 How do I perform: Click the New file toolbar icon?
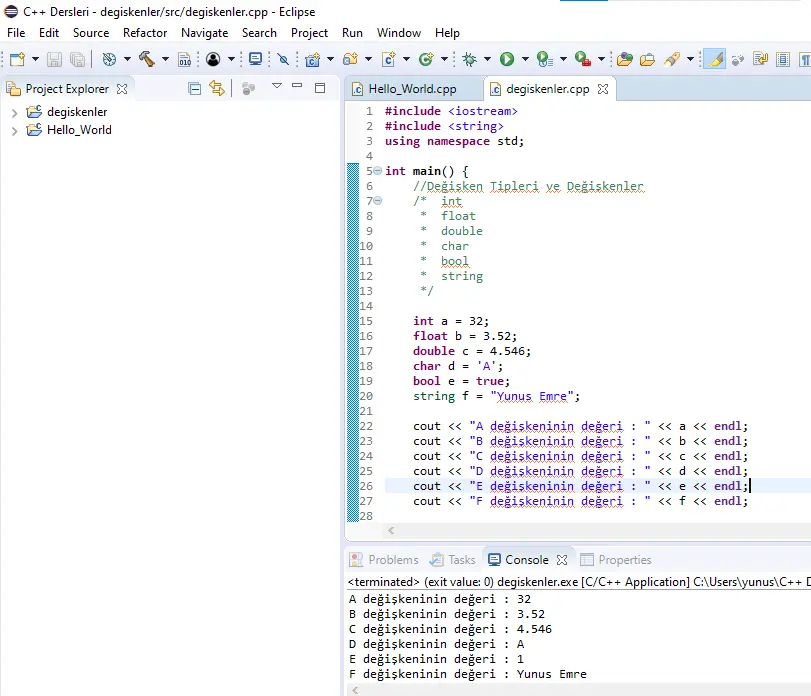[x=17, y=60]
